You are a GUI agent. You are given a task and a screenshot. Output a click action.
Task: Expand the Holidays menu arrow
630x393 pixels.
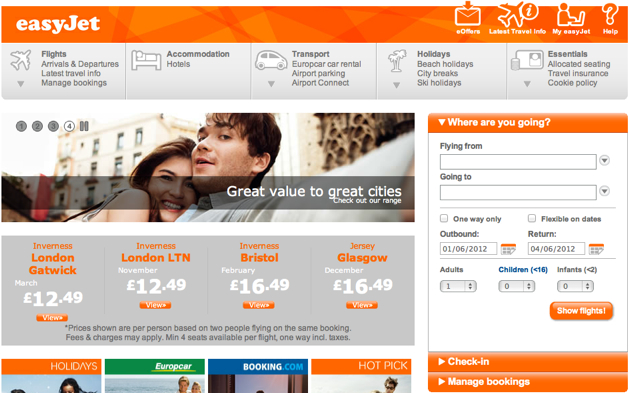coord(397,85)
